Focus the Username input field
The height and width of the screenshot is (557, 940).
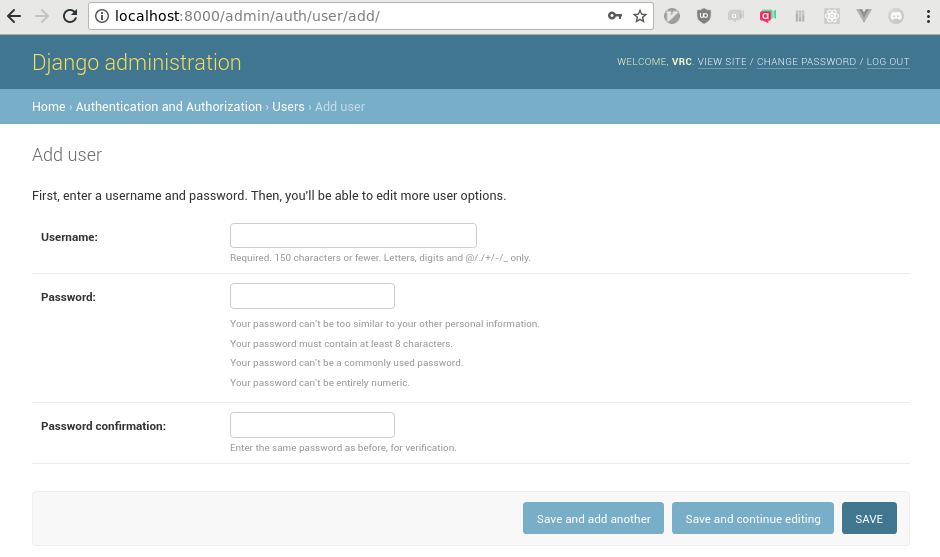coord(353,236)
